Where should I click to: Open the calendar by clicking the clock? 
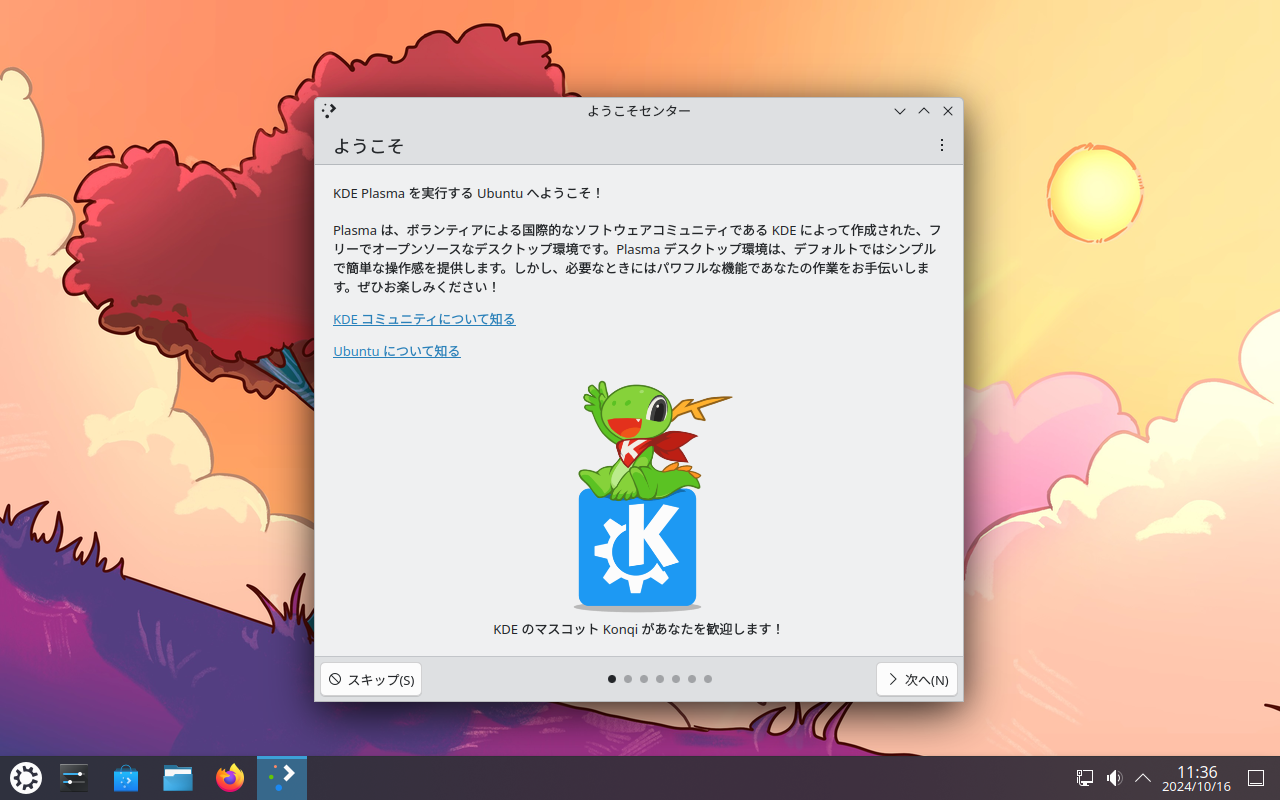1197,778
